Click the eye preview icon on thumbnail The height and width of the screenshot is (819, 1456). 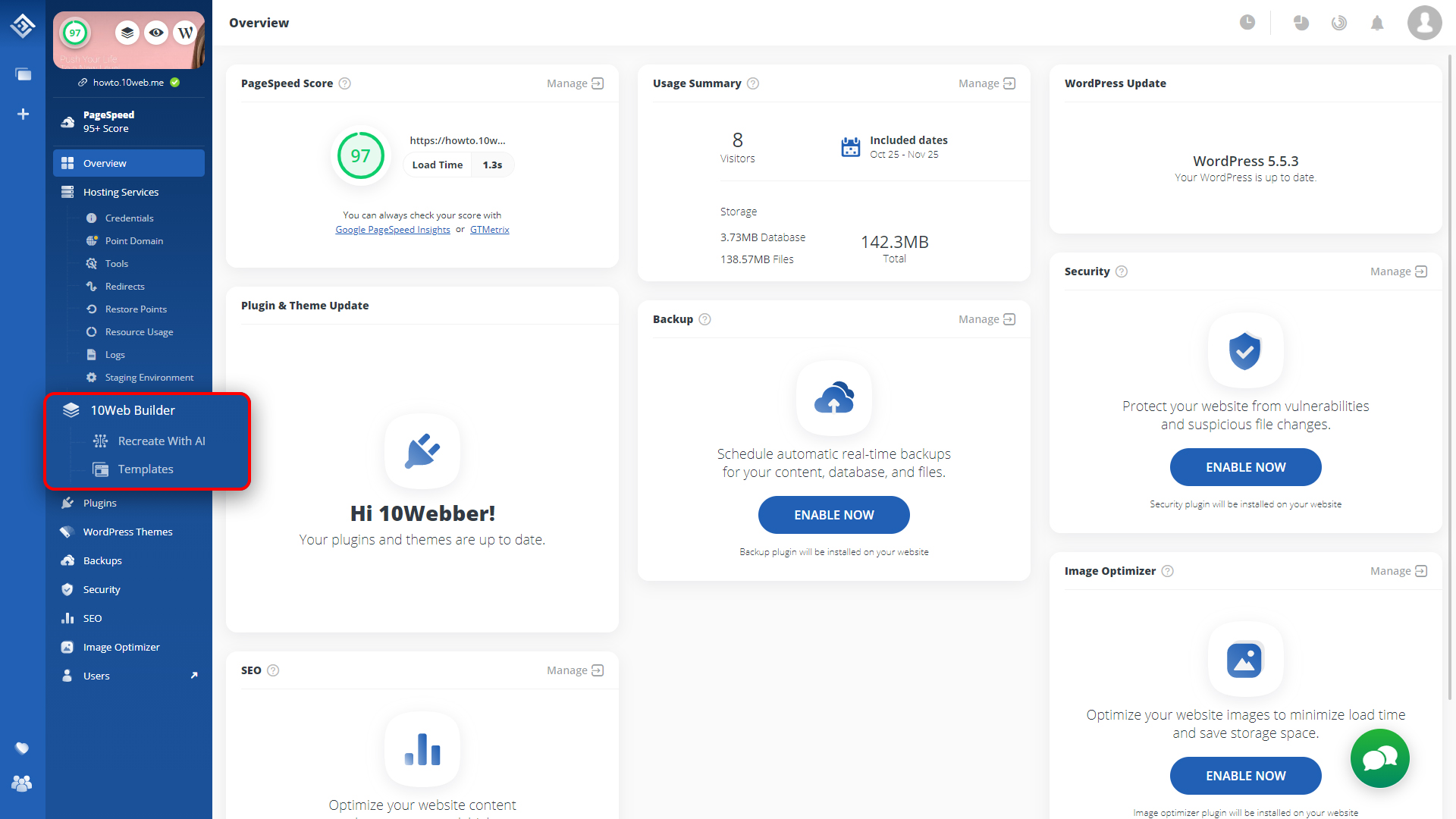click(x=156, y=33)
